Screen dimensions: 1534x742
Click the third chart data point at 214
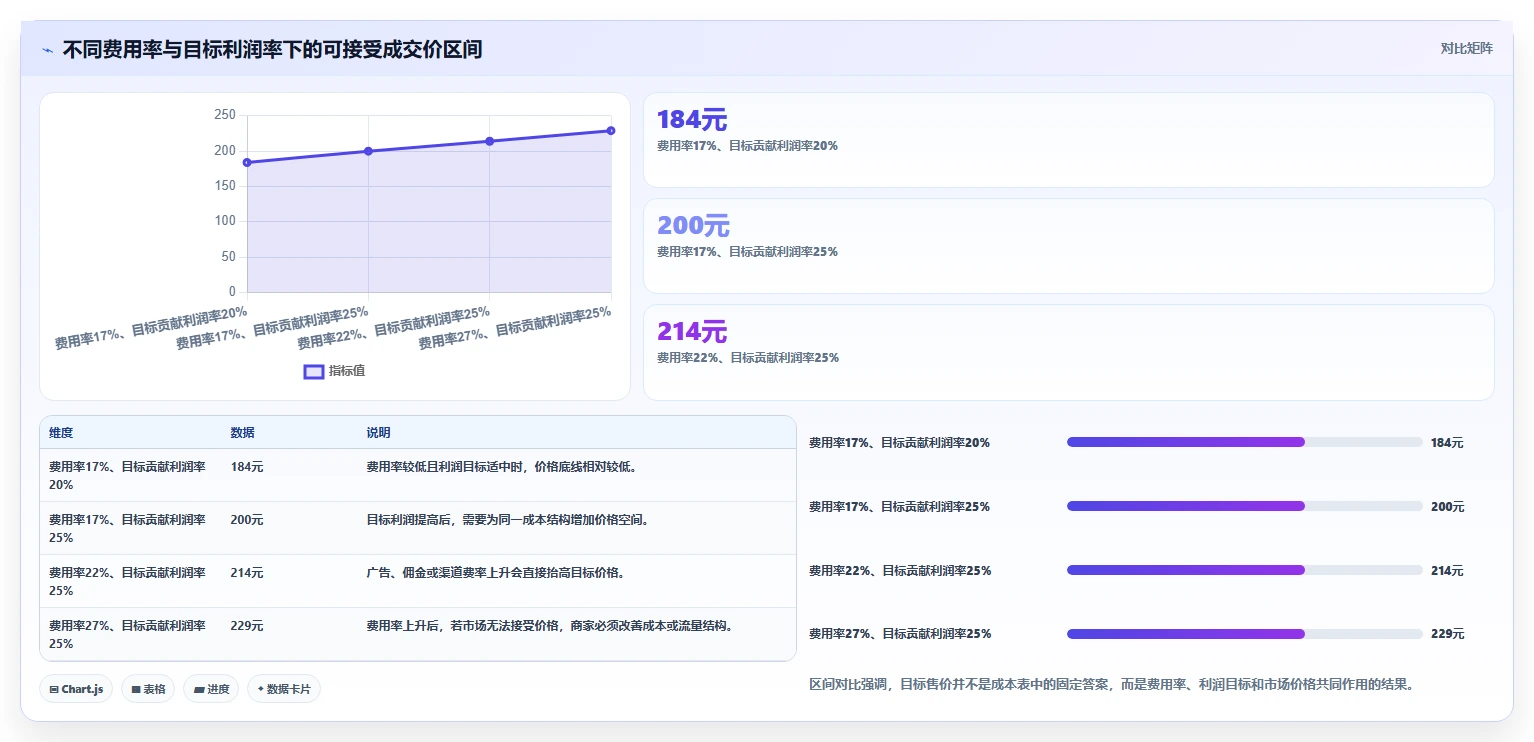[x=489, y=141]
